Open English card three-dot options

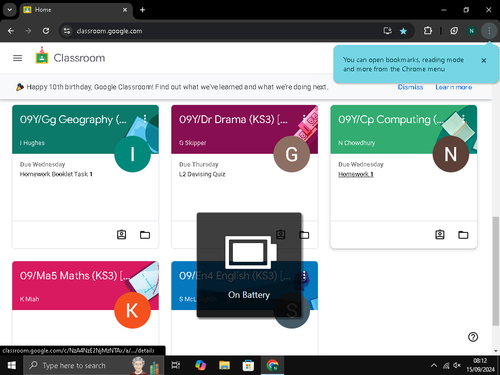click(x=304, y=275)
